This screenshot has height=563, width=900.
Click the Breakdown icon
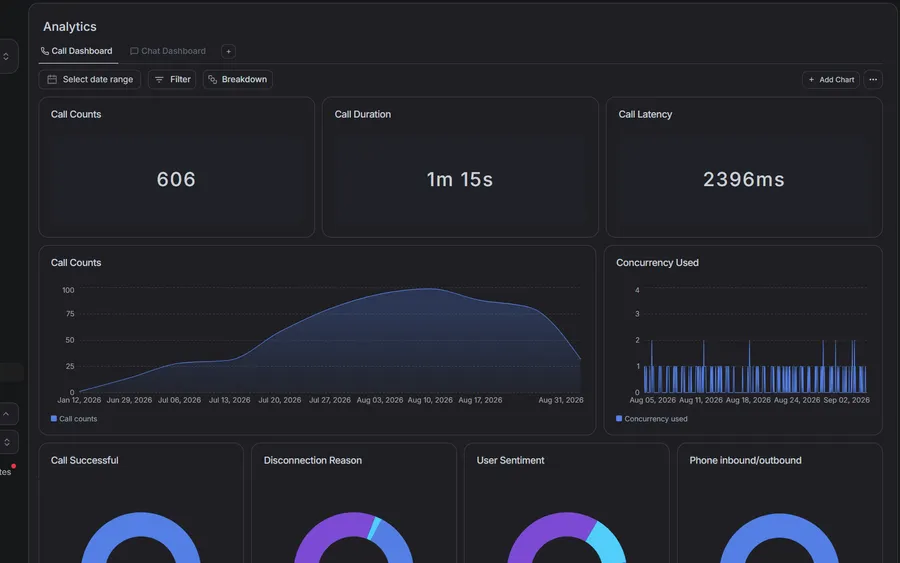click(213, 80)
